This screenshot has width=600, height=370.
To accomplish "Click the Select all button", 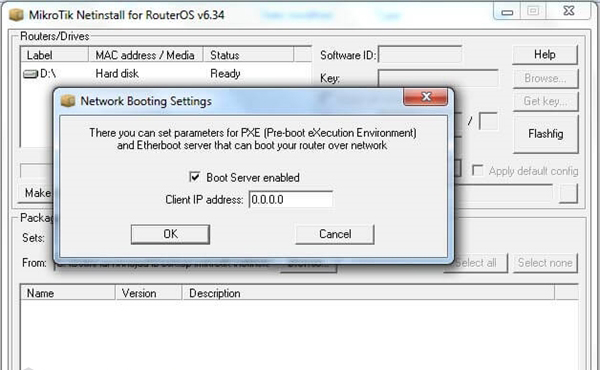I will (x=476, y=263).
